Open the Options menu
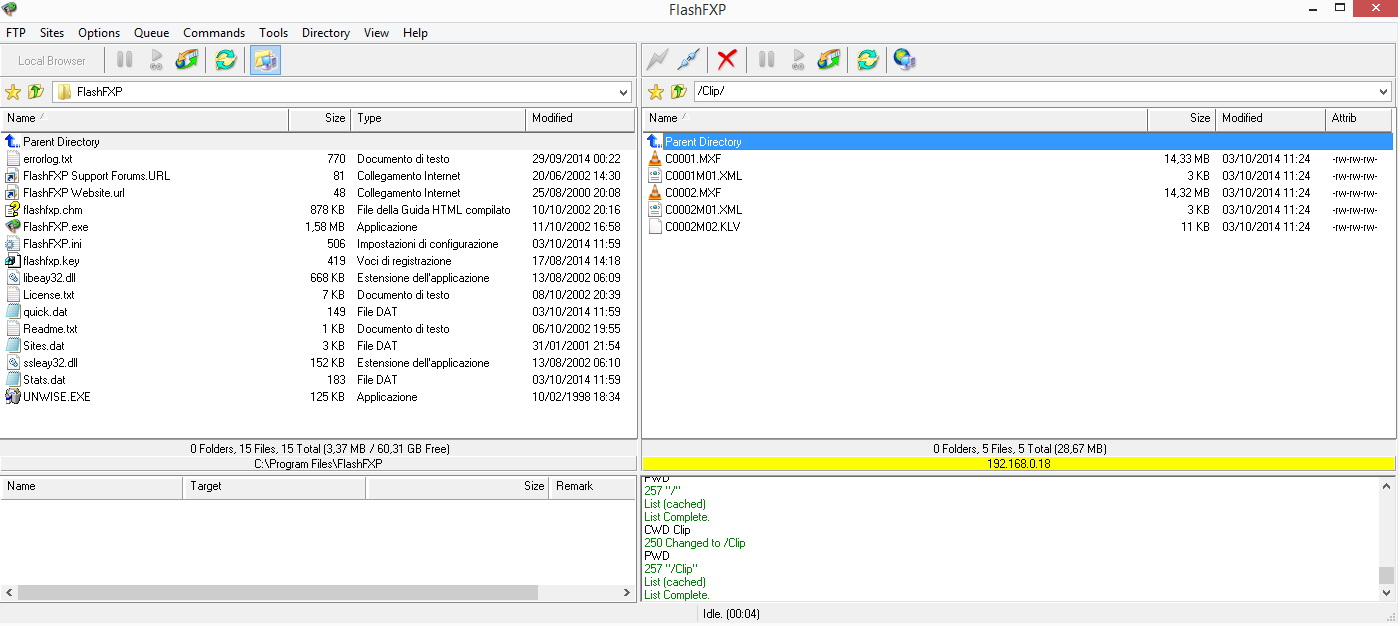The height and width of the screenshot is (626, 1400). click(99, 33)
